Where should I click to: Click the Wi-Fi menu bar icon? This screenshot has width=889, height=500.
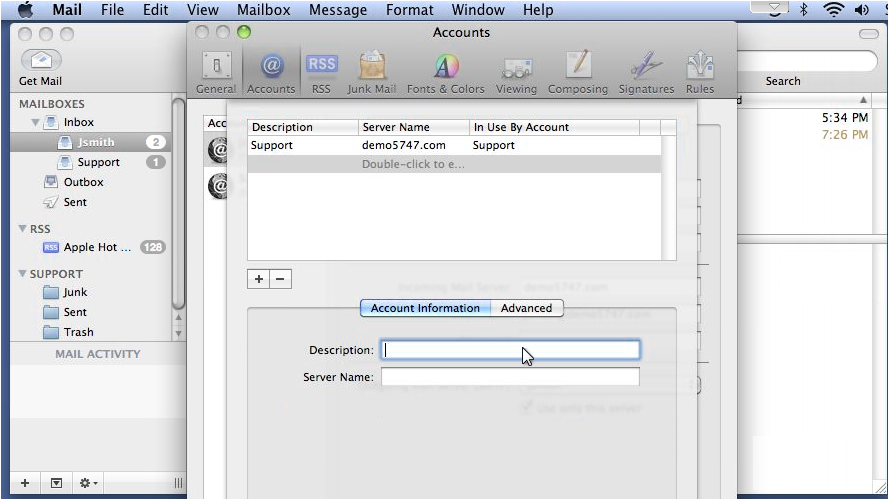point(833,10)
